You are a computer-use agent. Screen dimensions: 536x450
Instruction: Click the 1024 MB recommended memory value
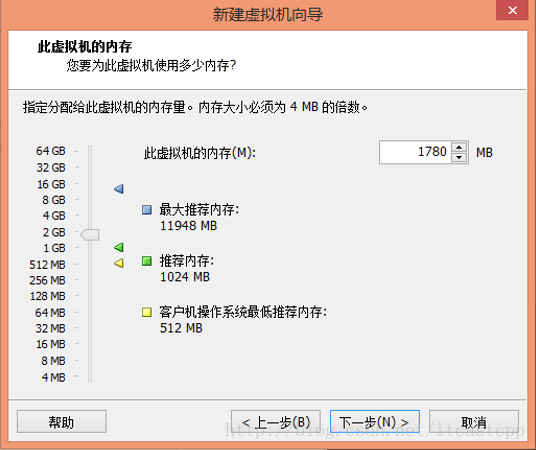(185, 277)
